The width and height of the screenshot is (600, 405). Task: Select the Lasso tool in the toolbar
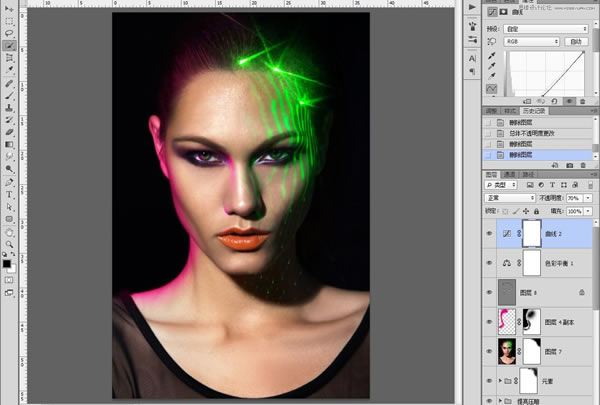(9, 32)
